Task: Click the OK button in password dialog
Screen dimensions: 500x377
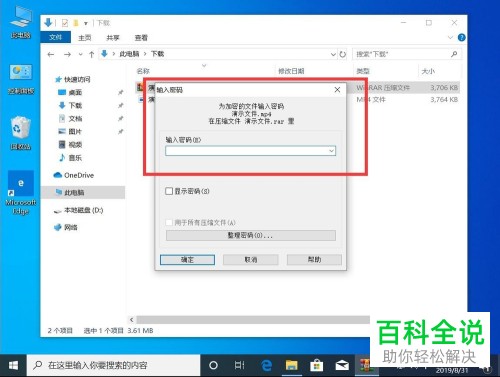Action: pos(187,260)
